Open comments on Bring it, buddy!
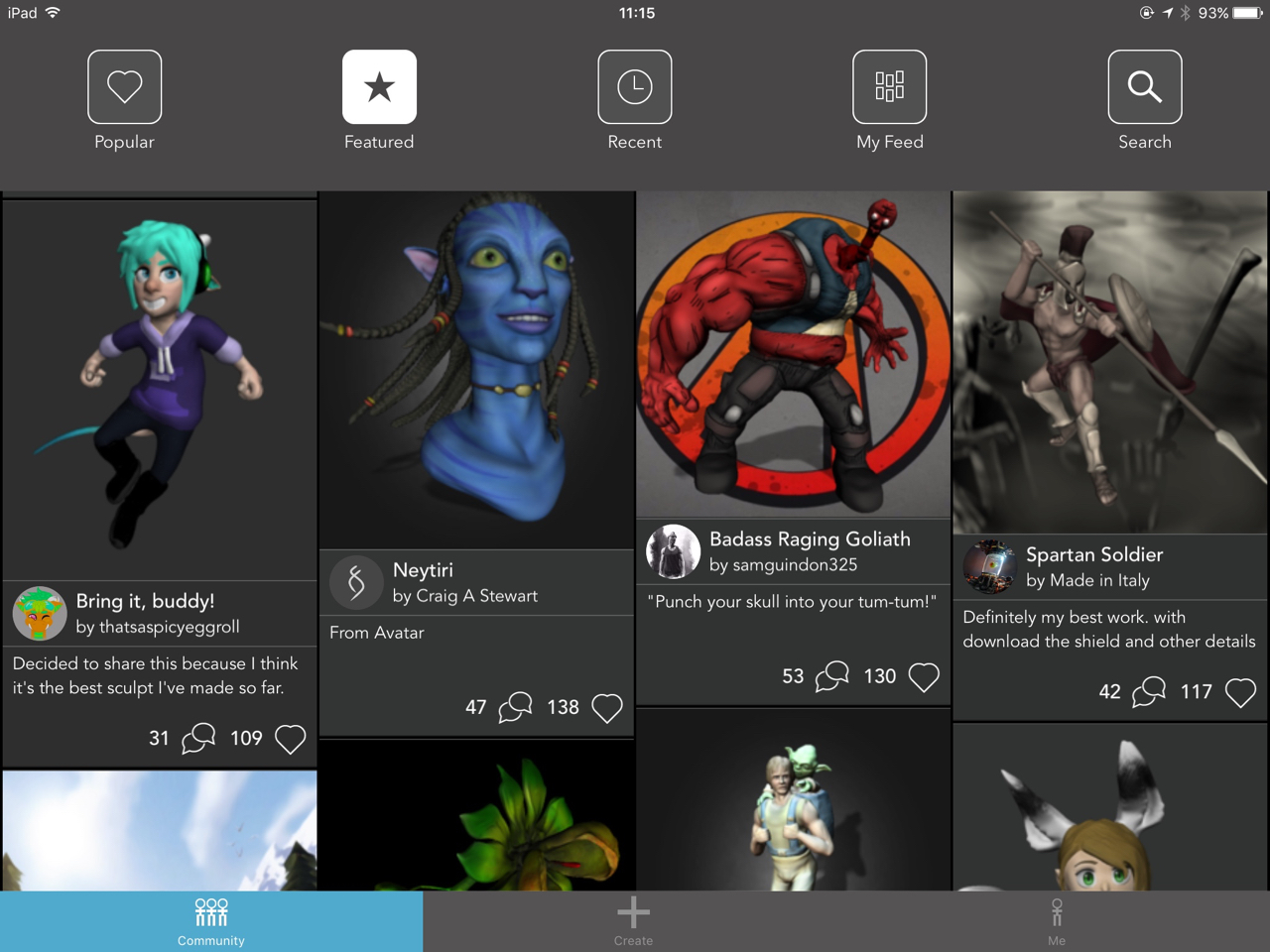The image size is (1270, 952). [198, 738]
